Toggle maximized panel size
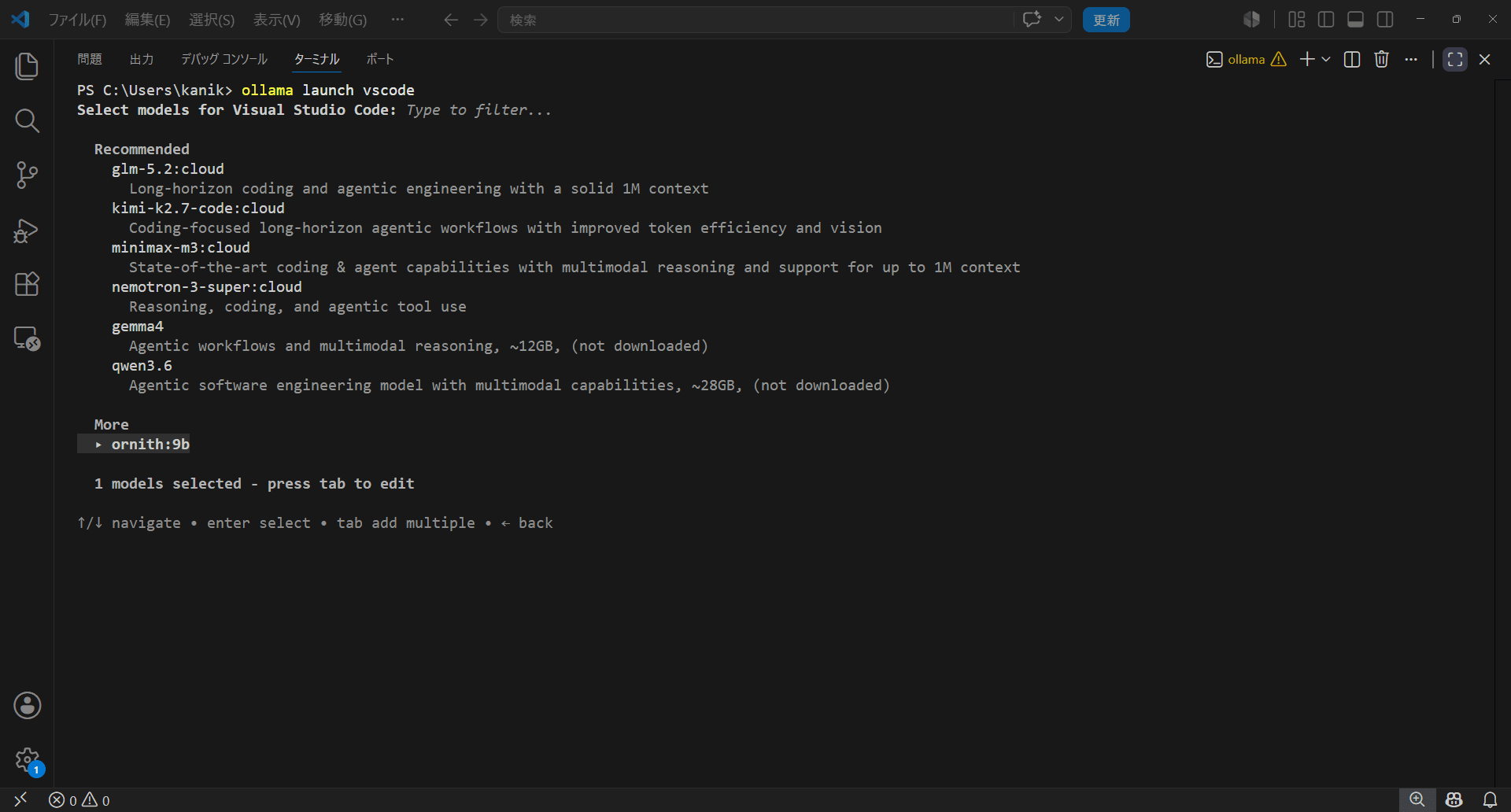The height and width of the screenshot is (812, 1511). [x=1455, y=60]
